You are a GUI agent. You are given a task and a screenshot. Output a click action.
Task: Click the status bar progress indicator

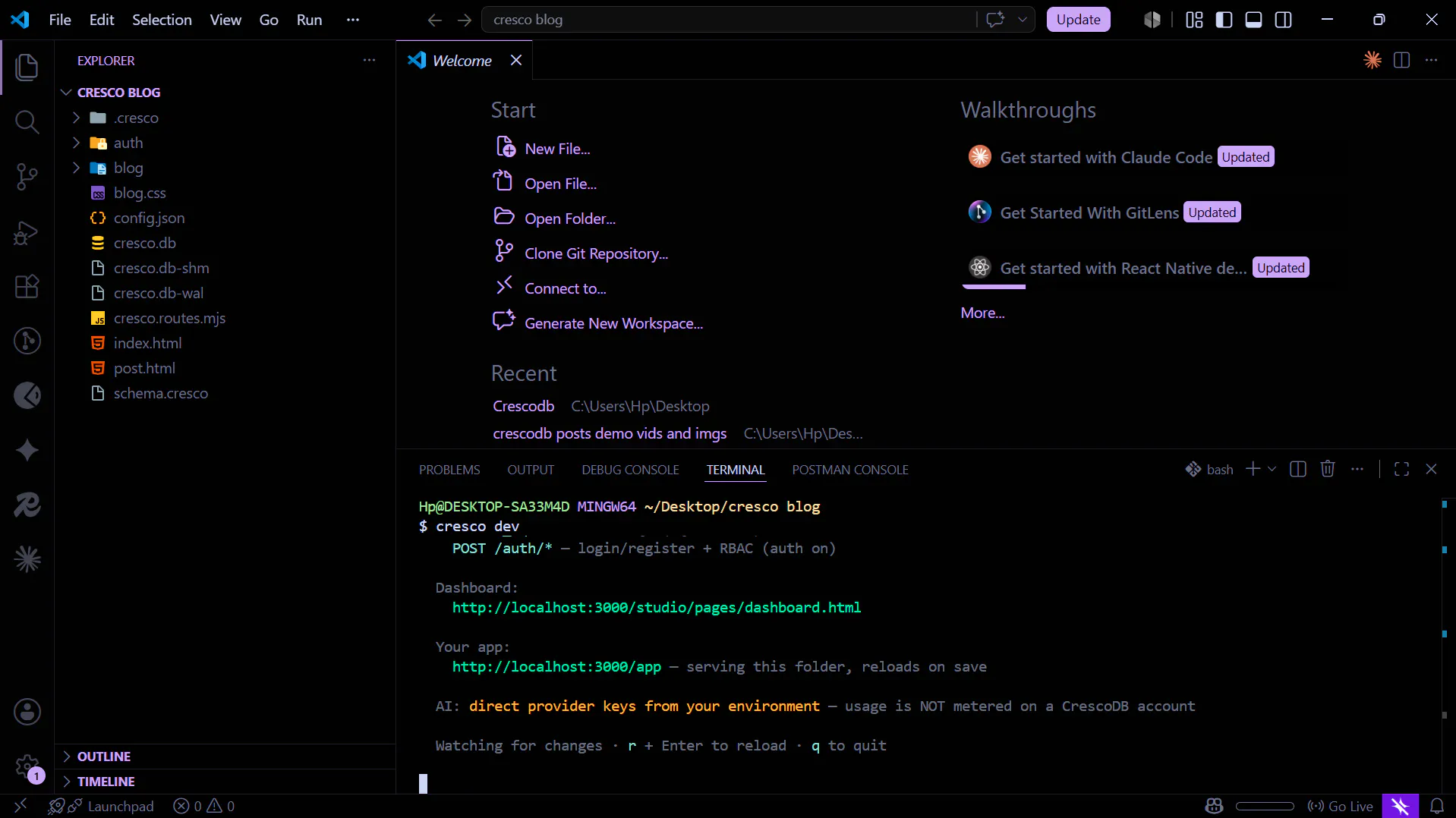[x=1265, y=806]
